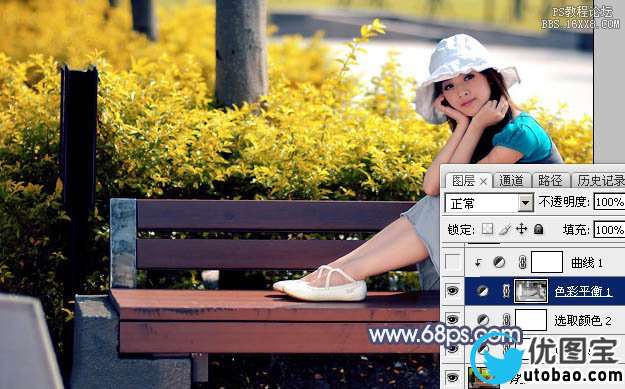Screen dimensions: 625x389
Task: Hide the 选取颜色 2 layer
Action: [452, 319]
